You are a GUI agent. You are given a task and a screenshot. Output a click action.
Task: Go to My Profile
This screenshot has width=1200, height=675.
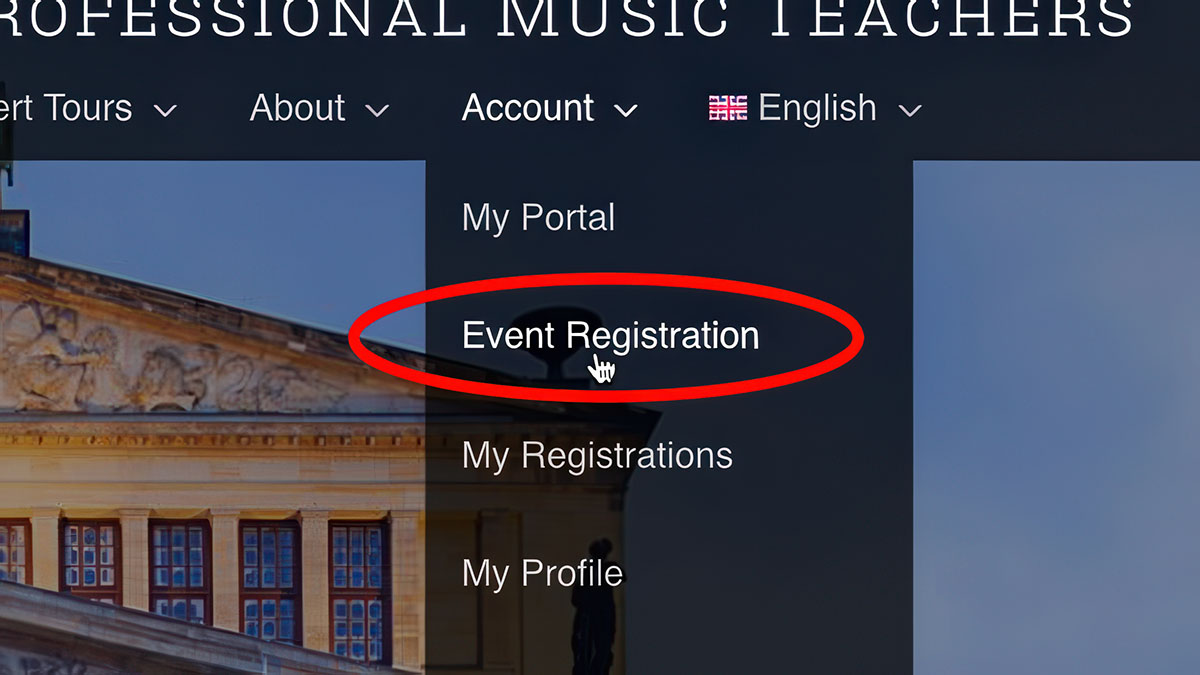(542, 574)
